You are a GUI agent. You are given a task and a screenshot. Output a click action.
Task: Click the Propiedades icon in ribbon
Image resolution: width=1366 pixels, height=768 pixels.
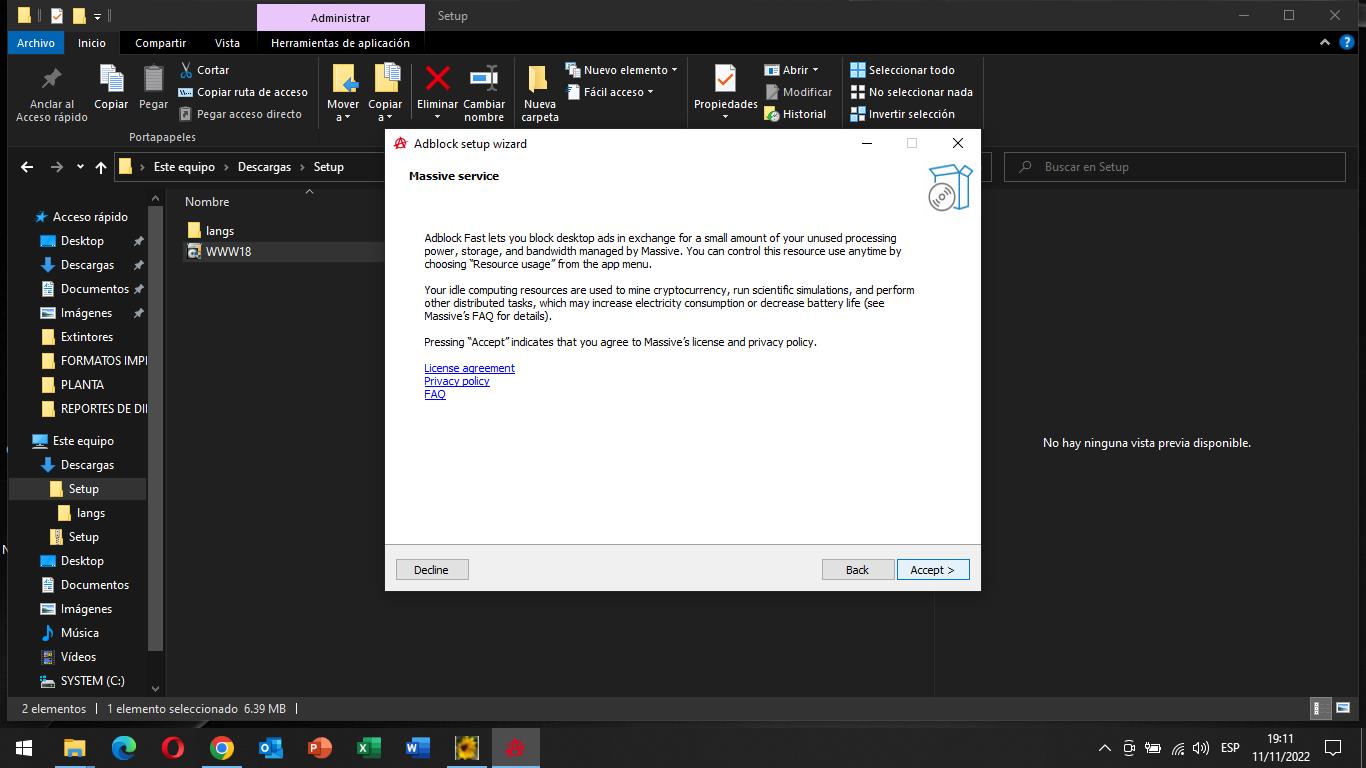(725, 79)
